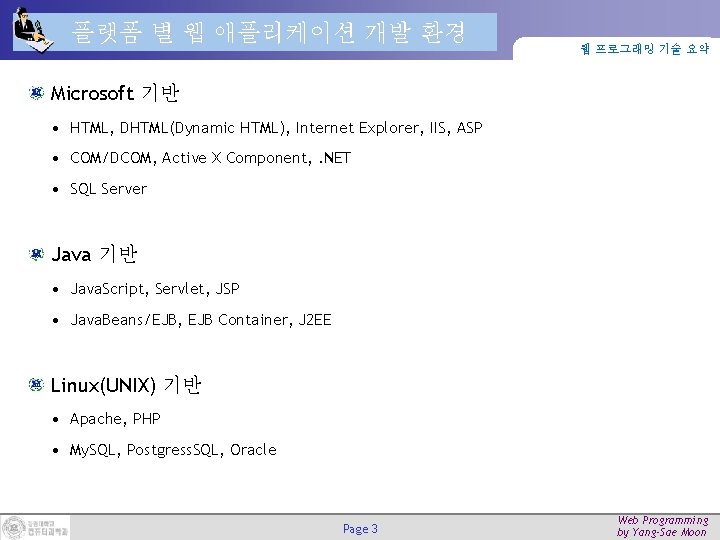Image resolution: width=720 pixels, height=540 pixels.
Task: Select the heading Java 기반
Action: 94,254
